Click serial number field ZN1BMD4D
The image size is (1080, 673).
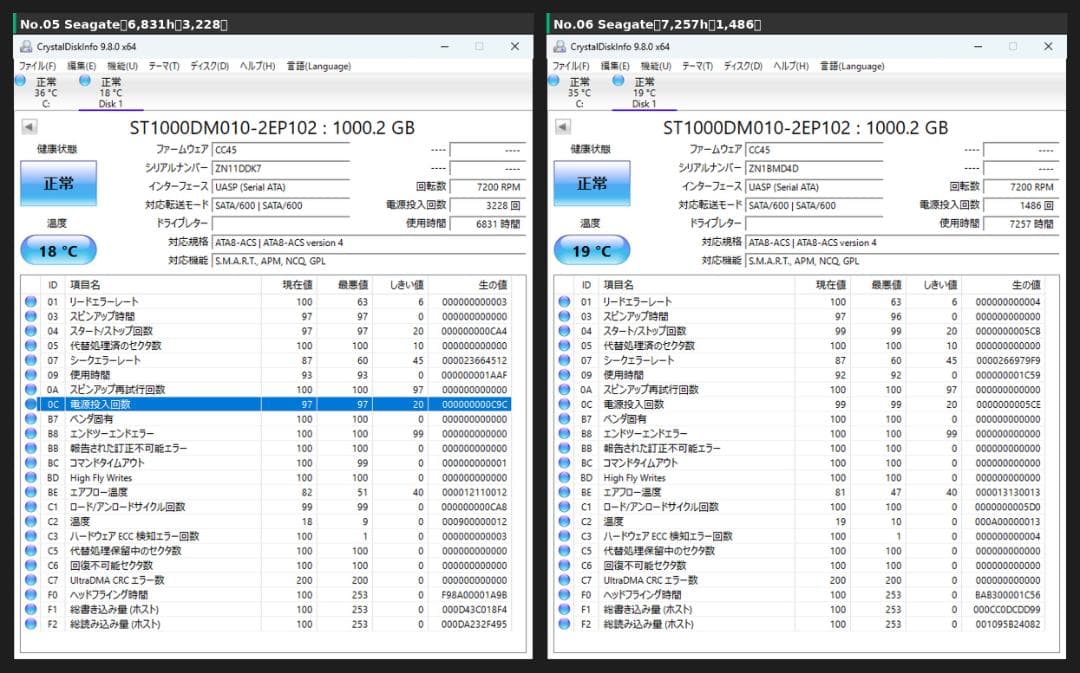pos(814,168)
